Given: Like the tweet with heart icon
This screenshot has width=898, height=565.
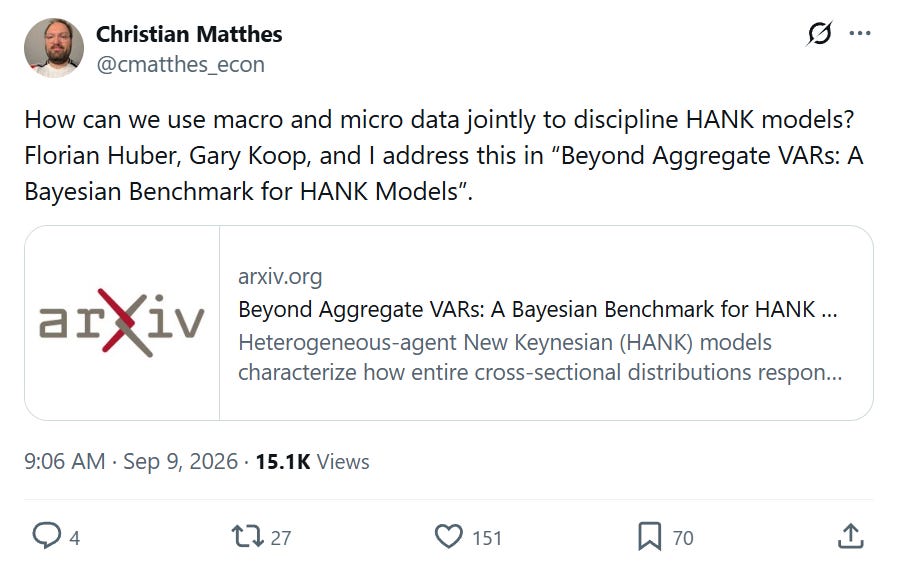Looking at the screenshot, I should pyautogui.click(x=448, y=536).
